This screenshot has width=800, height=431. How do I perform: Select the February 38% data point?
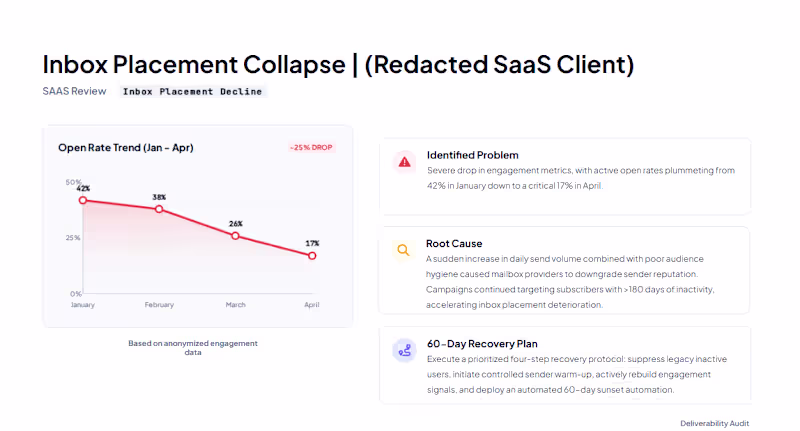[159, 209]
